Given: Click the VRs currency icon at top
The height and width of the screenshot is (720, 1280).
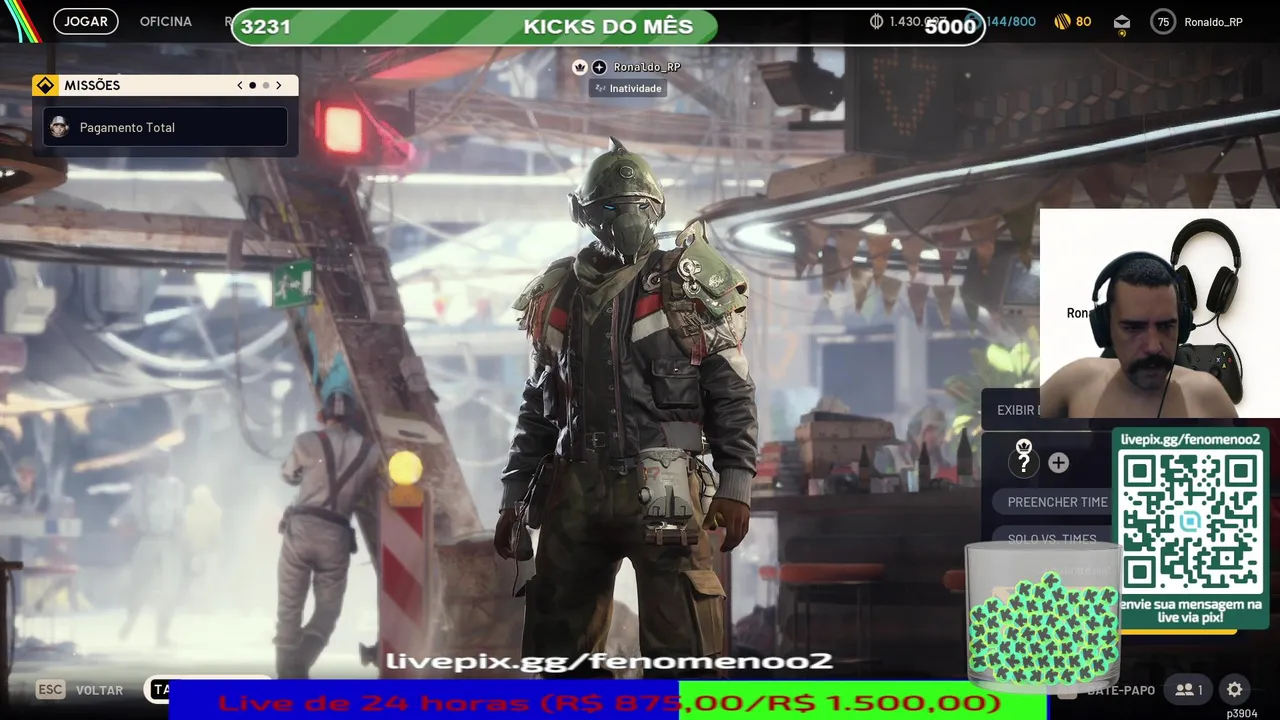Looking at the screenshot, I should pyautogui.click(x=877, y=21).
